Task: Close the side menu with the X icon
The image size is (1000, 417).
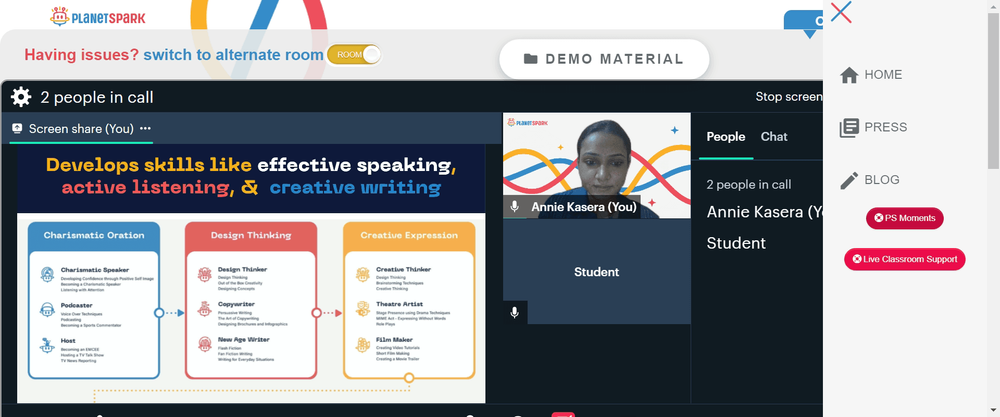Action: tap(841, 12)
